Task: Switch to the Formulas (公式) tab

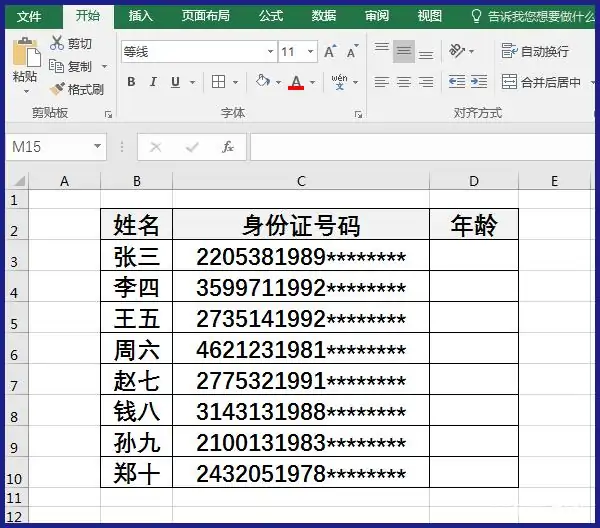Action: pyautogui.click(x=271, y=16)
